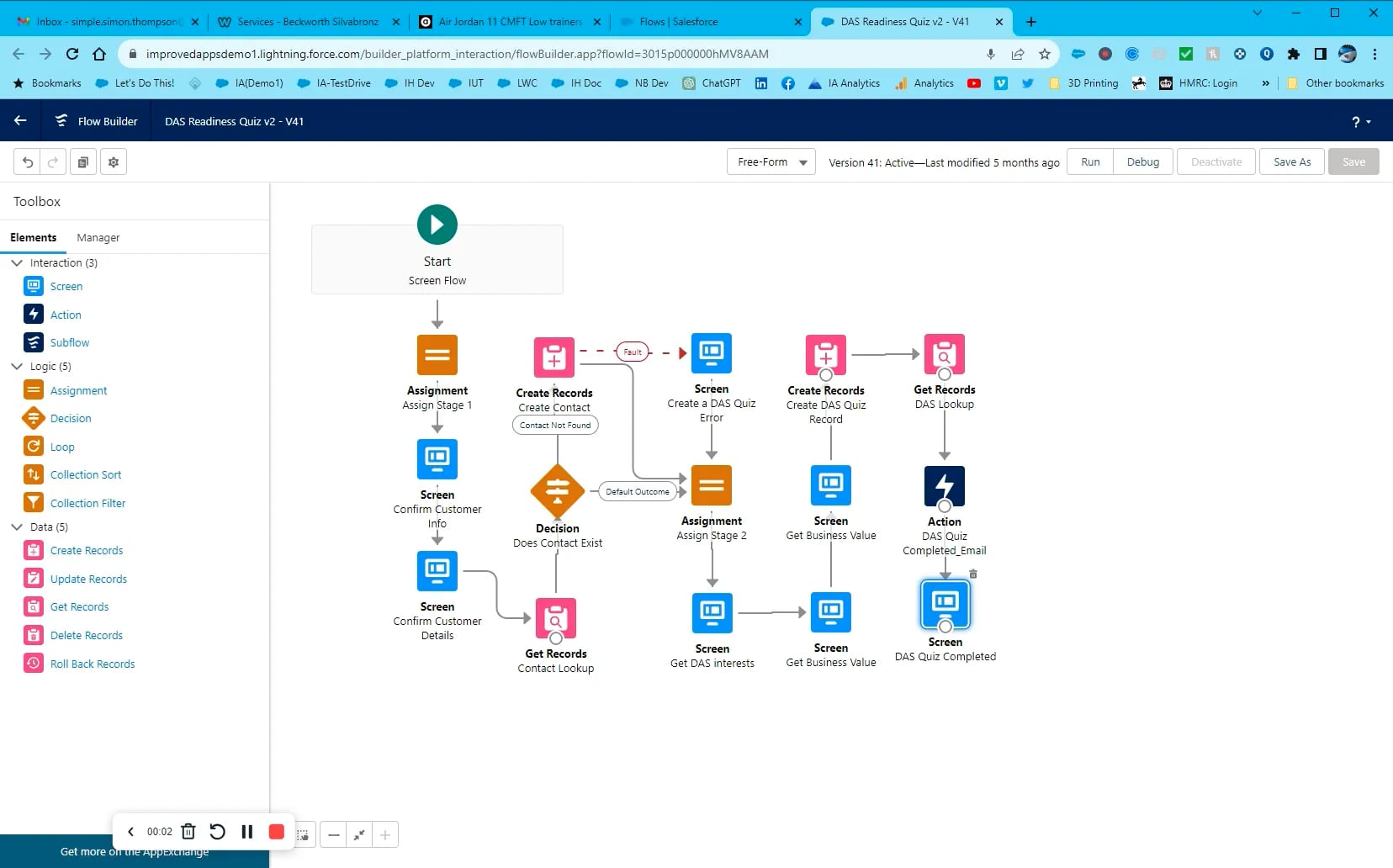The image size is (1393, 868).
Task: Select the Create Contact records node
Action: coord(554,357)
